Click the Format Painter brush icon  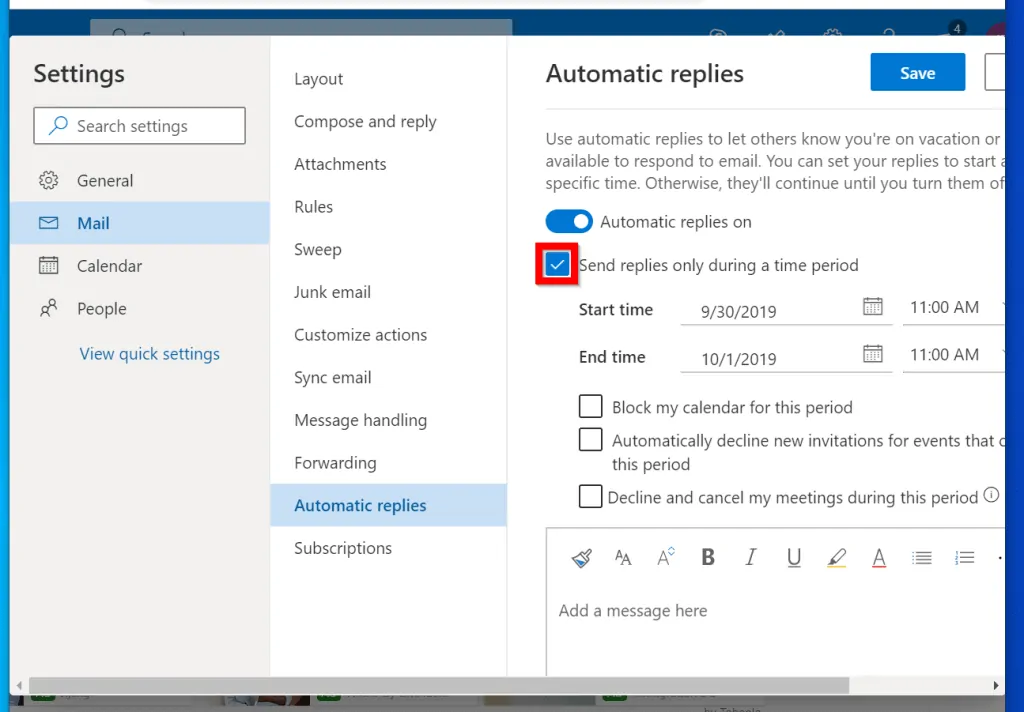click(x=581, y=558)
